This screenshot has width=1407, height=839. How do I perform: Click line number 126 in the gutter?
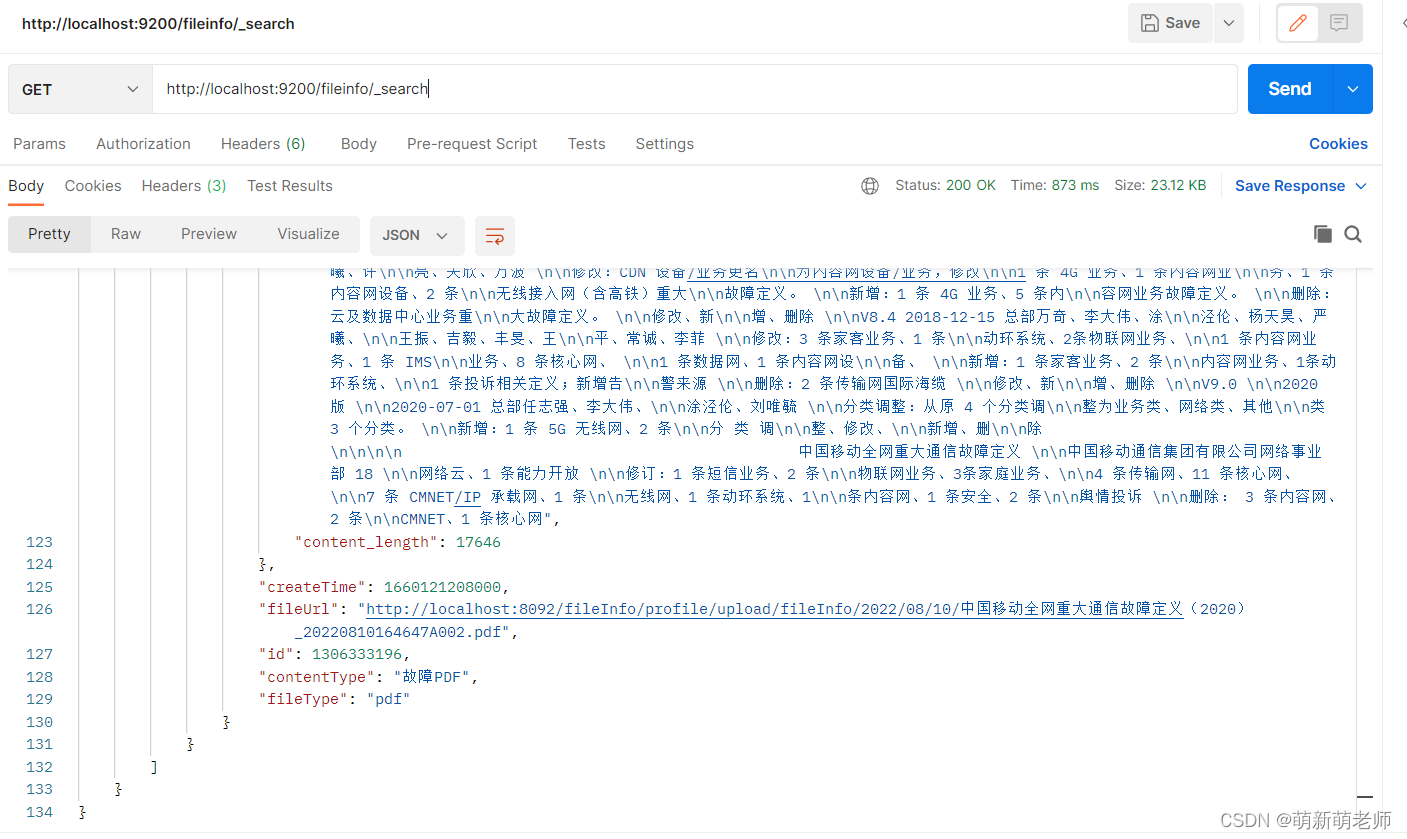pyautogui.click(x=40, y=609)
